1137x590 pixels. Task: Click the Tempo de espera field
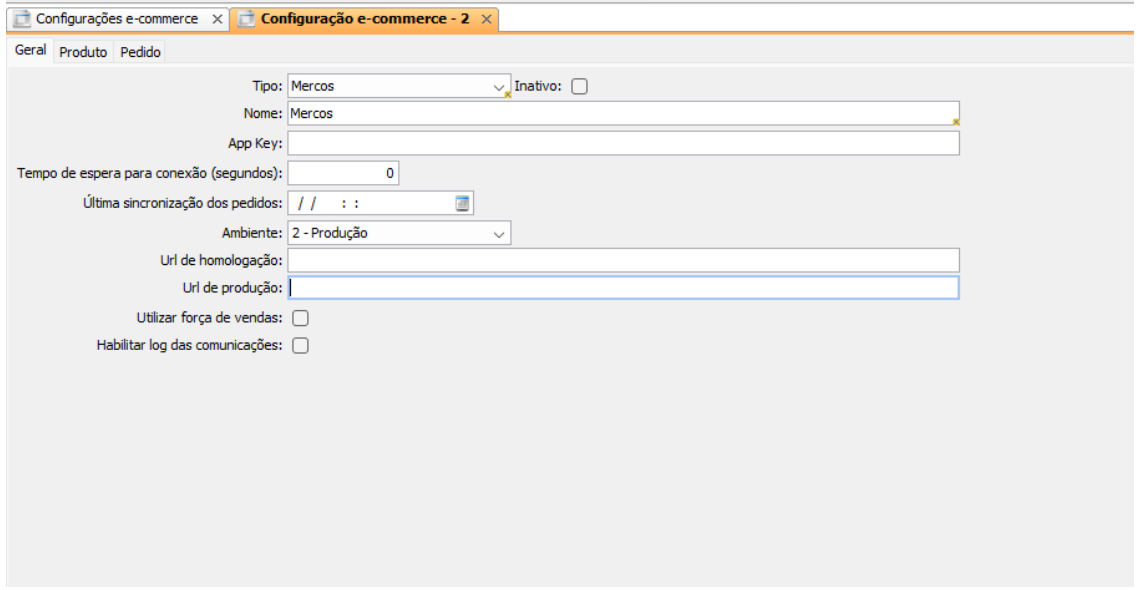click(343, 174)
